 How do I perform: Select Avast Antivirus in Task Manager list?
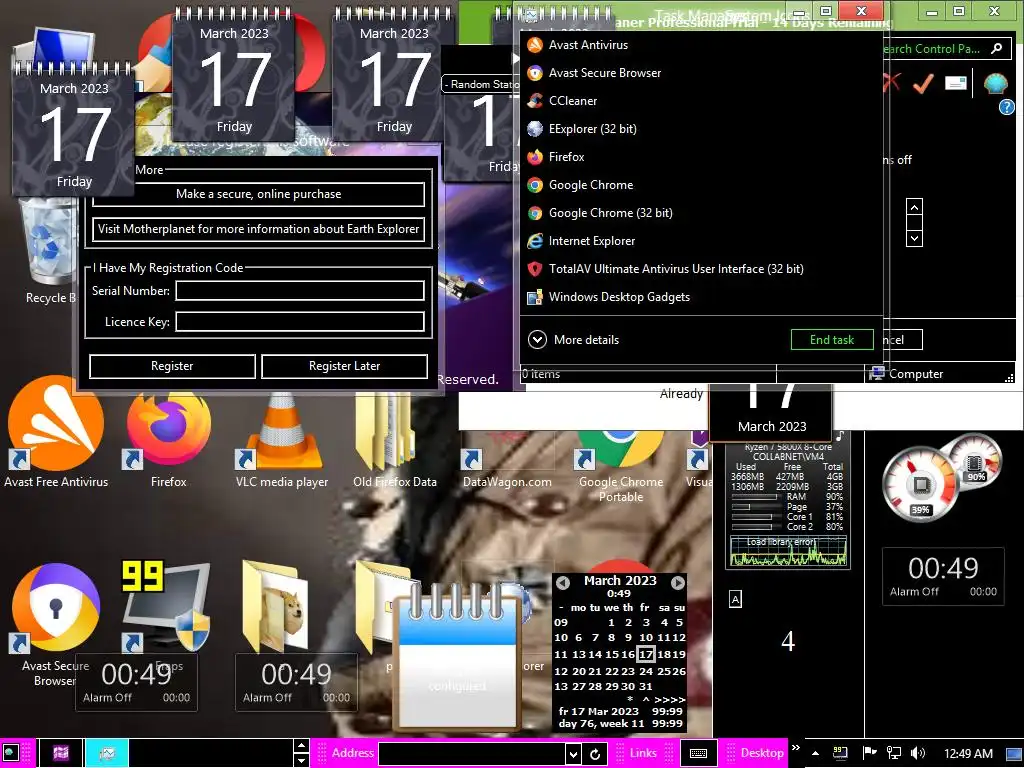point(701,45)
